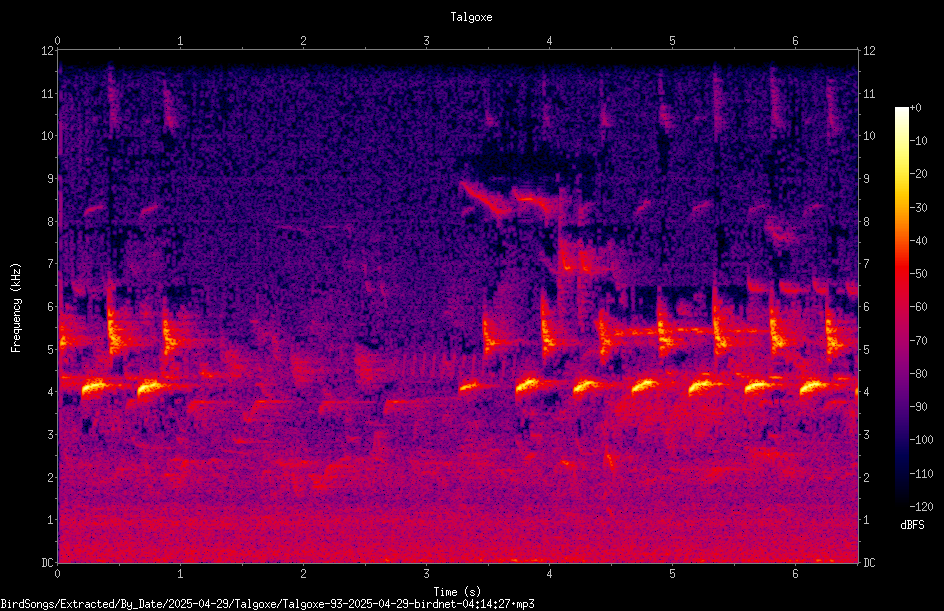The height and width of the screenshot is (611, 944).
Task: Click the 3 second tick on bottom axis
Action: point(426,574)
